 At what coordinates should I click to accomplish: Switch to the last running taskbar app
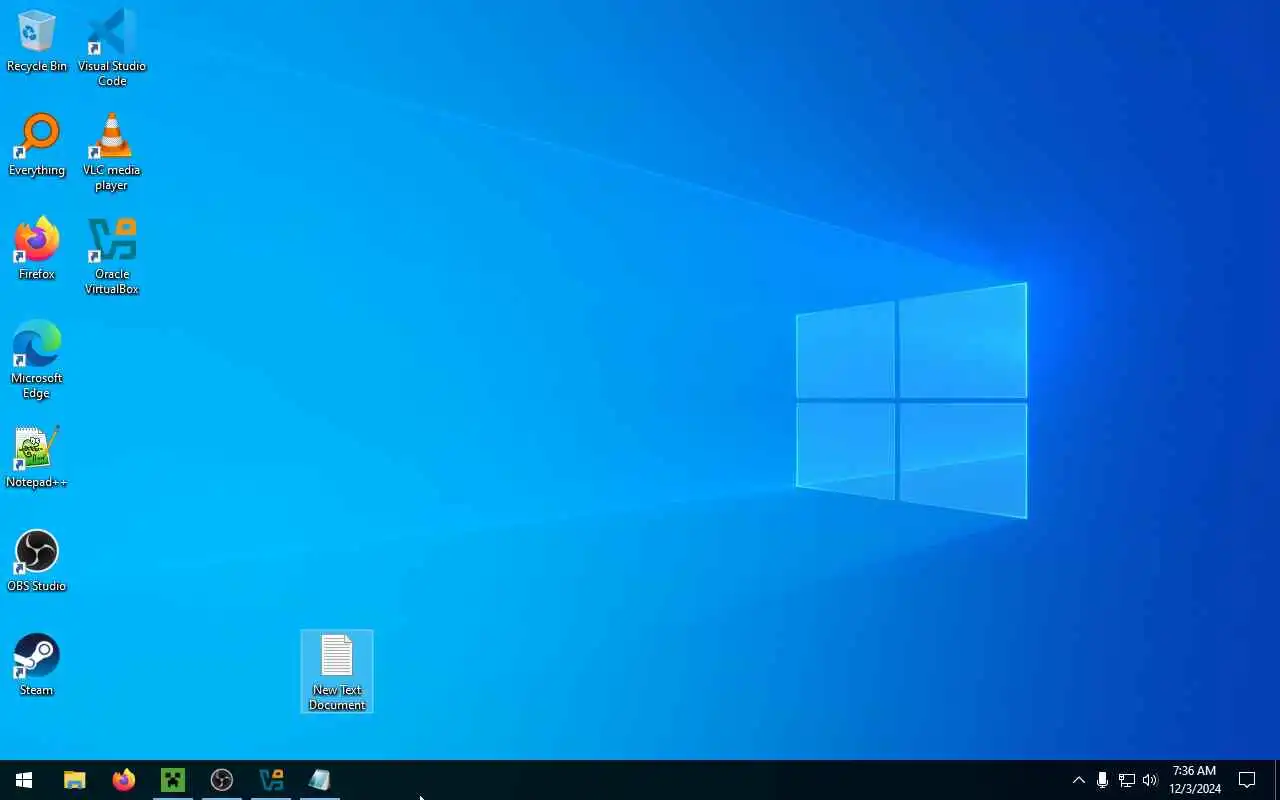tap(320, 780)
